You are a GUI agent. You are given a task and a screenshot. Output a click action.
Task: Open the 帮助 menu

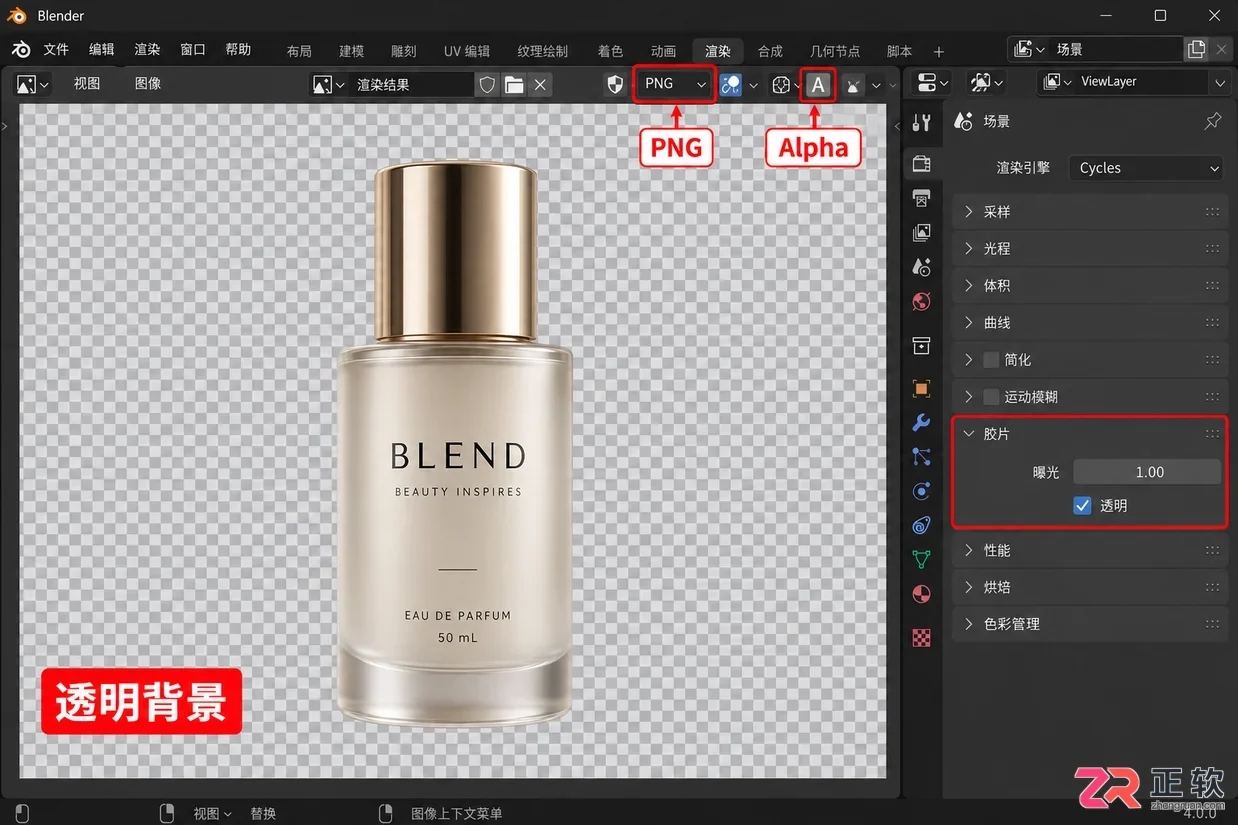coord(238,50)
